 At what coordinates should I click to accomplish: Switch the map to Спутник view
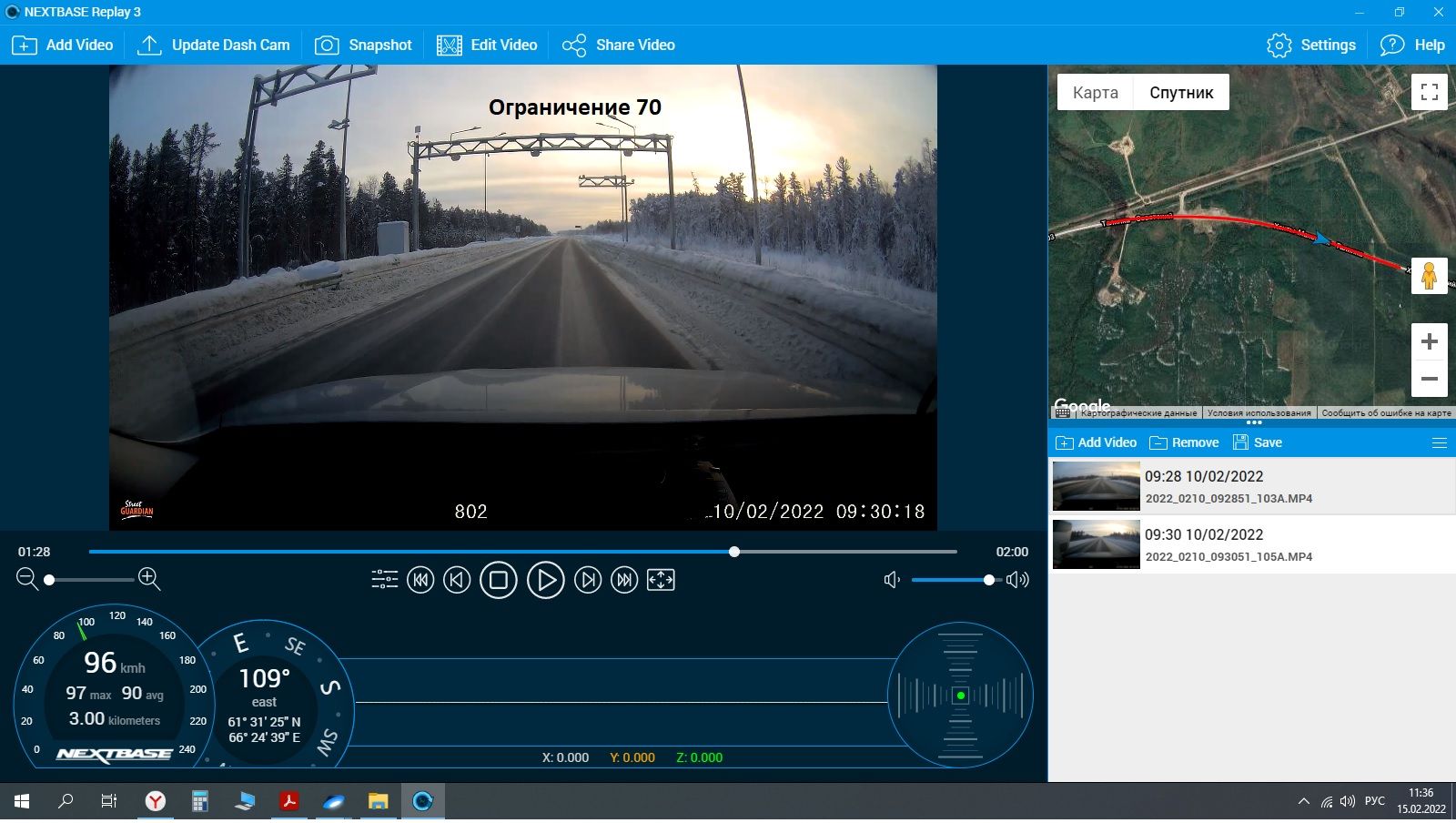click(1180, 93)
